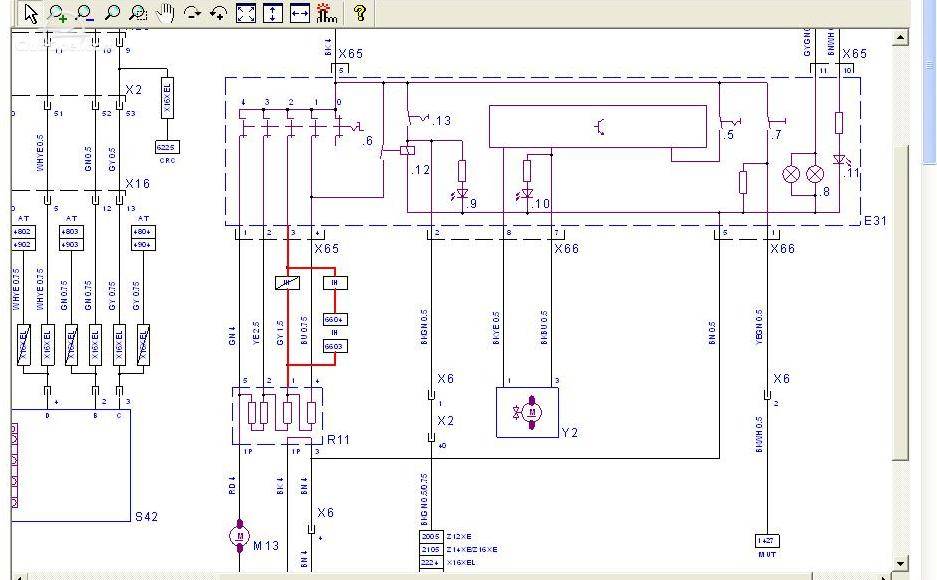Viewport: 937px width, 580px height.
Task: Click the diagram's vertical scrollbar thumb
Action: coord(901,303)
